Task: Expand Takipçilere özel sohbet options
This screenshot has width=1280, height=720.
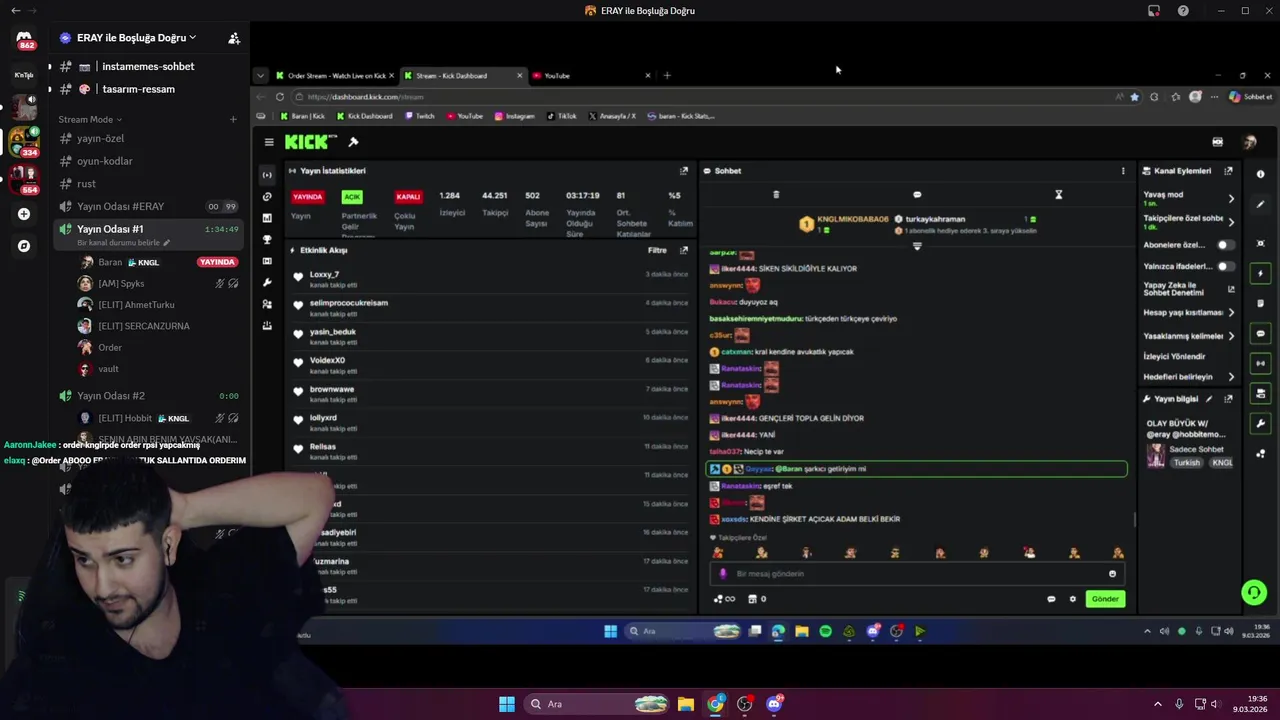Action: [x=1231, y=222]
